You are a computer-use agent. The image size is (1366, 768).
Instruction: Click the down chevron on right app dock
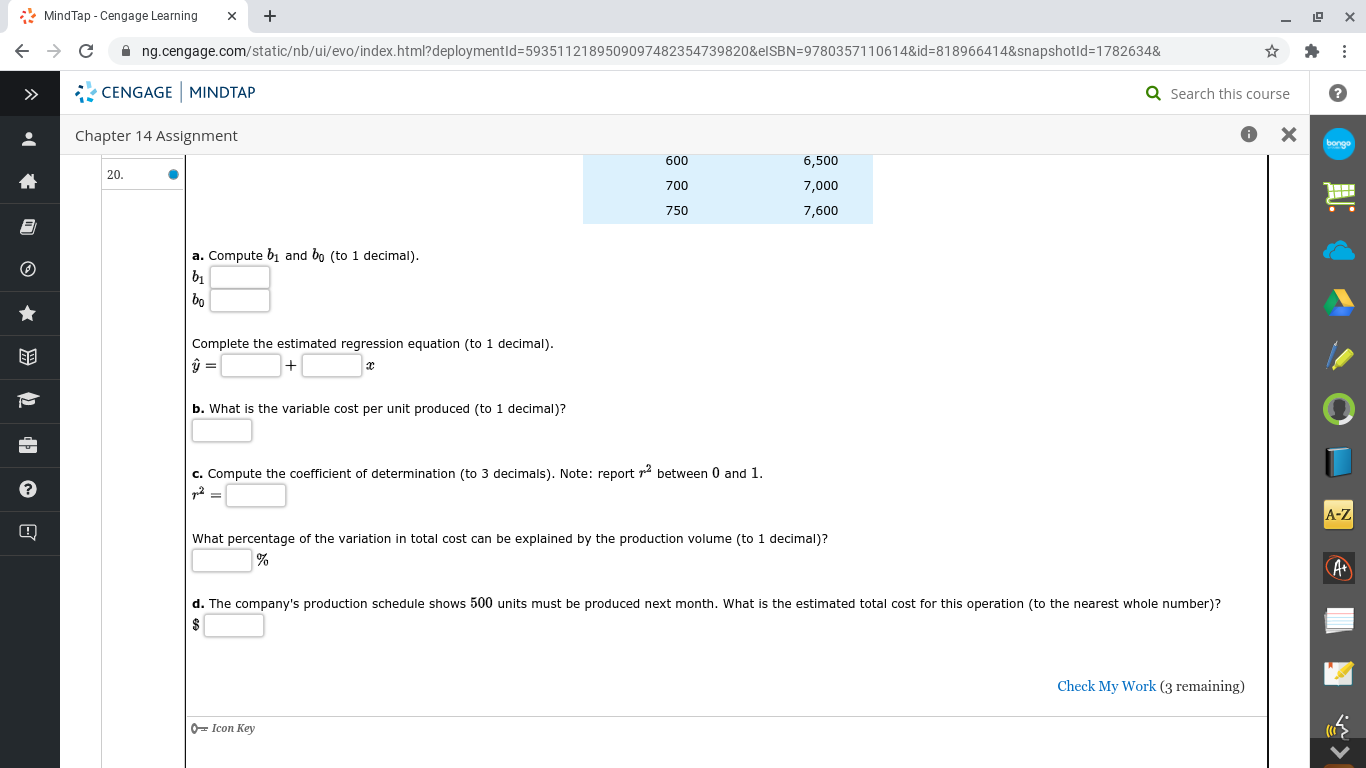tap(1339, 752)
